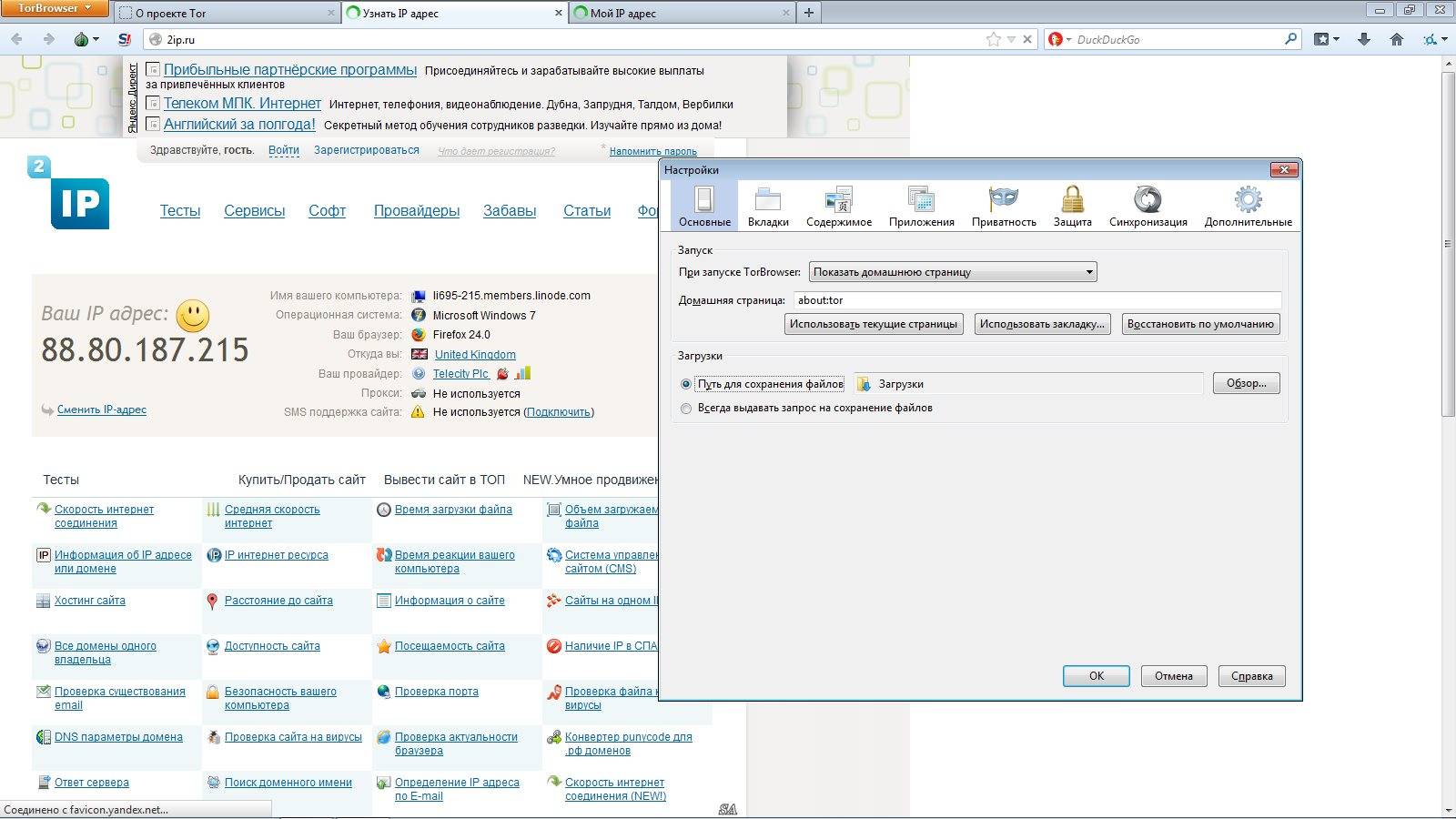The width and height of the screenshot is (1456, 819).
Task: Click the 'Восстановить по умолчанию' button
Action: click(x=1200, y=324)
